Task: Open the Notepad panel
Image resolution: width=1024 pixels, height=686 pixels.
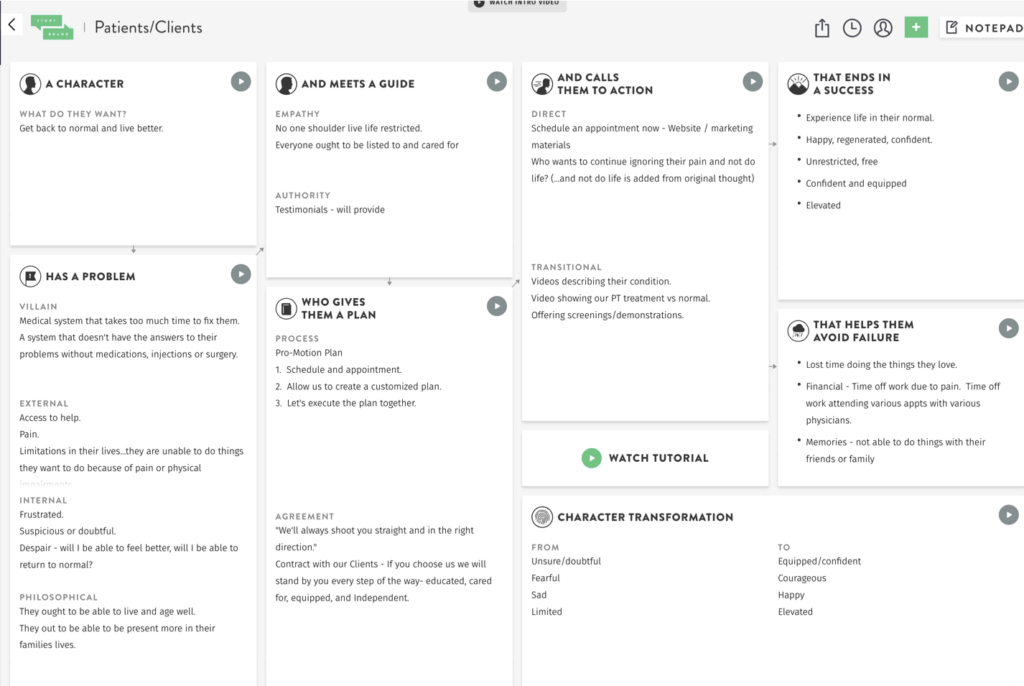Action: pyautogui.click(x=983, y=28)
